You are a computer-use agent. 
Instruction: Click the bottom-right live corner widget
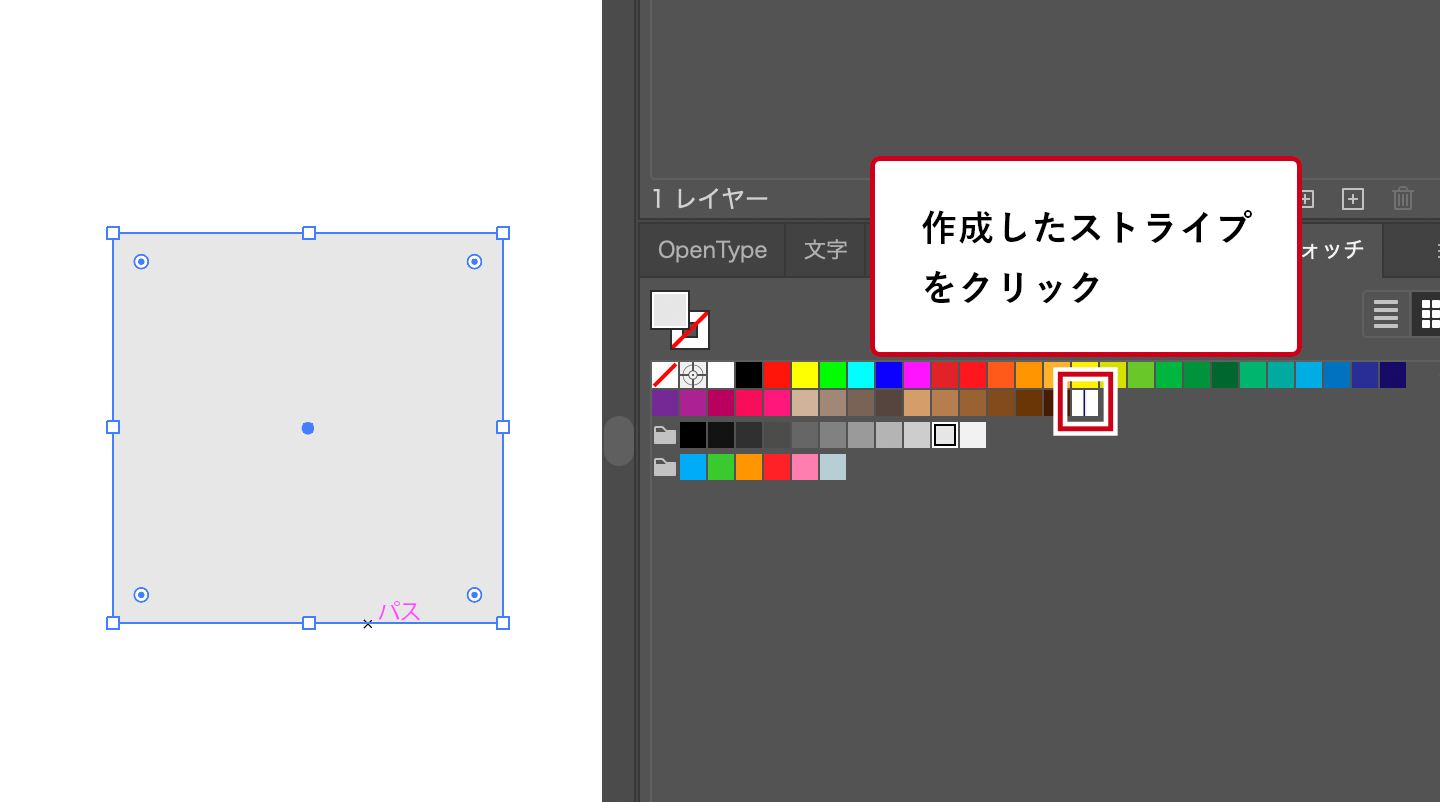click(x=475, y=595)
